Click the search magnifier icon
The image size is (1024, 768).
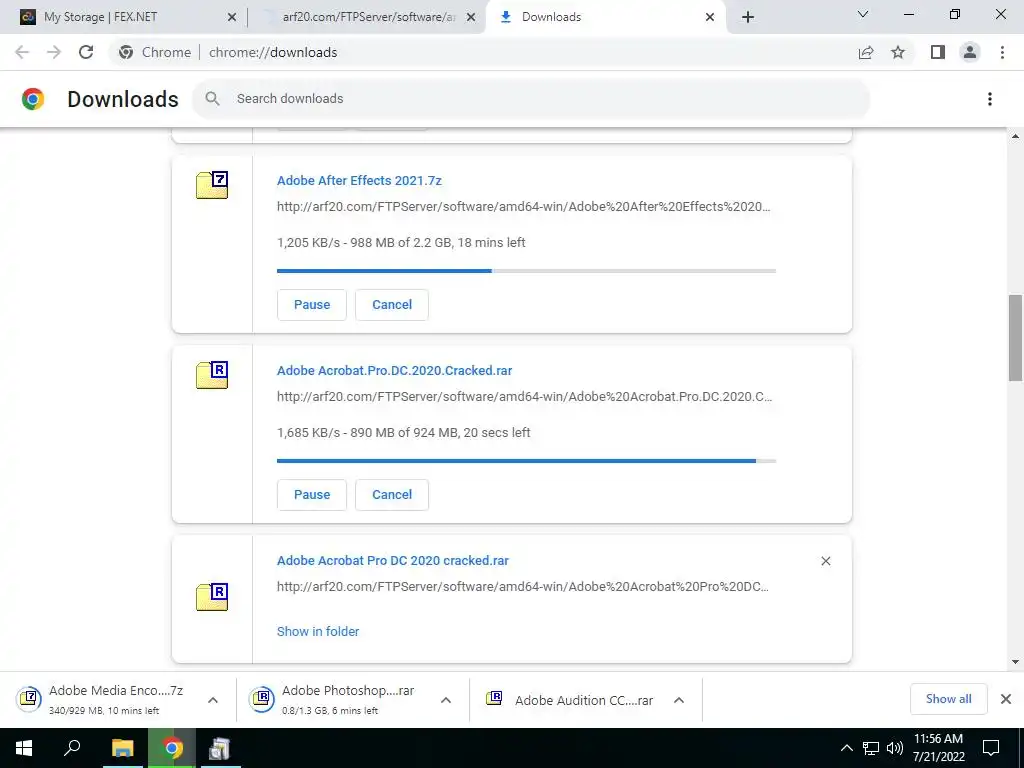[x=212, y=99]
